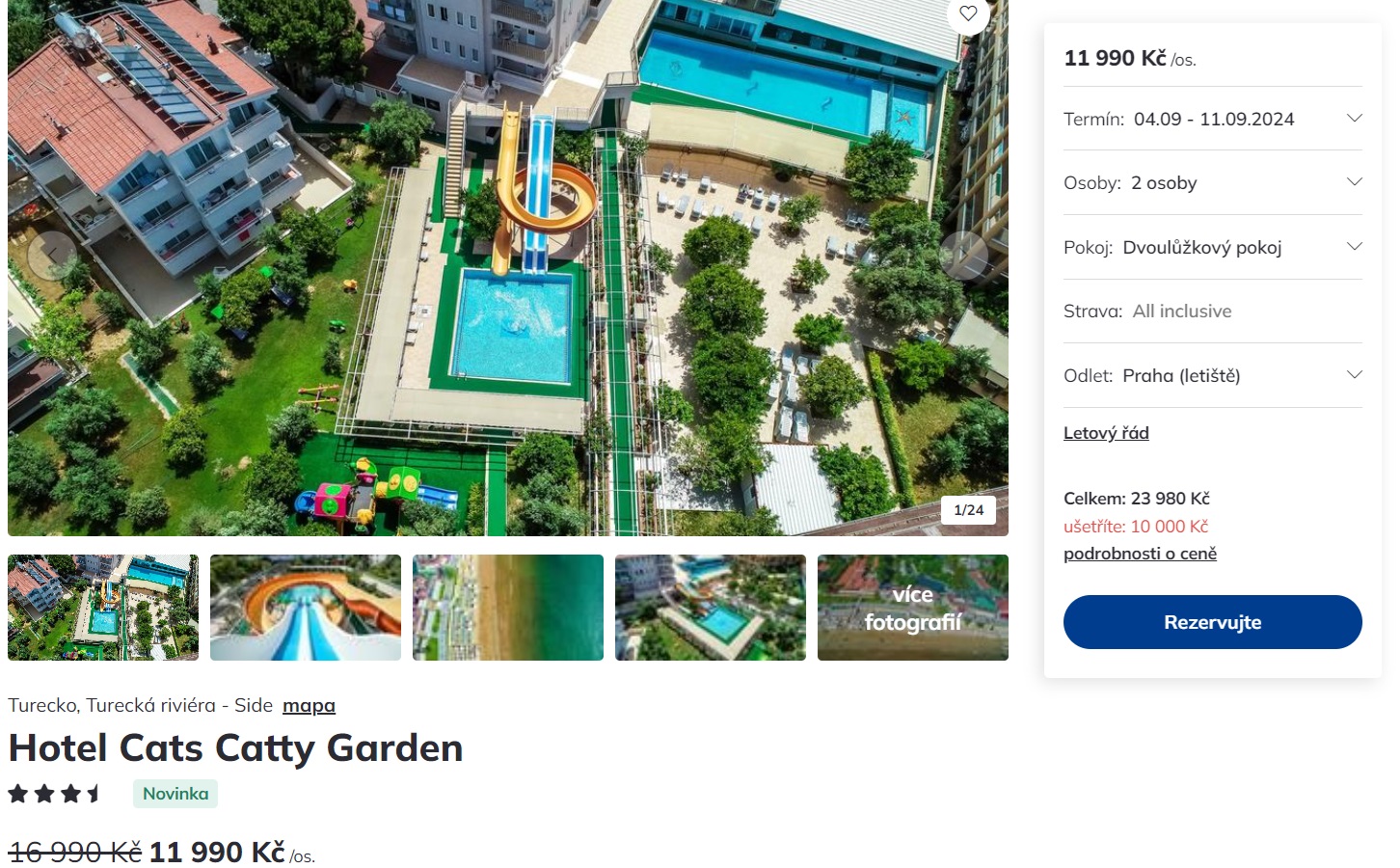Click the hotel star rating icons
The width and height of the screenshot is (1400, 868).
click(x=55, y=794)
